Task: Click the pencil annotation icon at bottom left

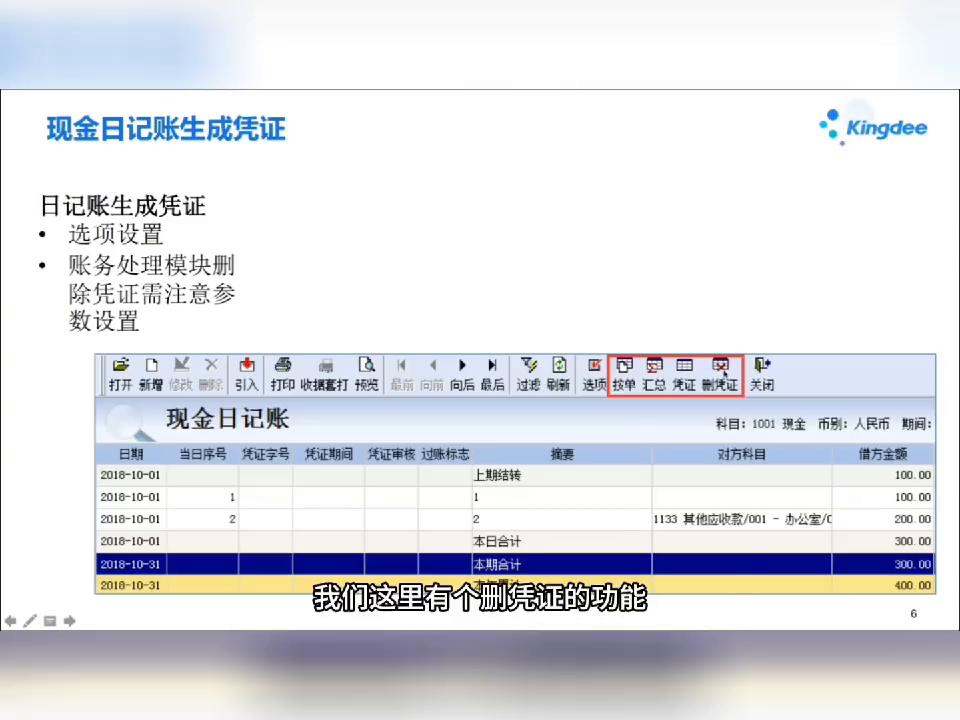Action: coord(31,621)
